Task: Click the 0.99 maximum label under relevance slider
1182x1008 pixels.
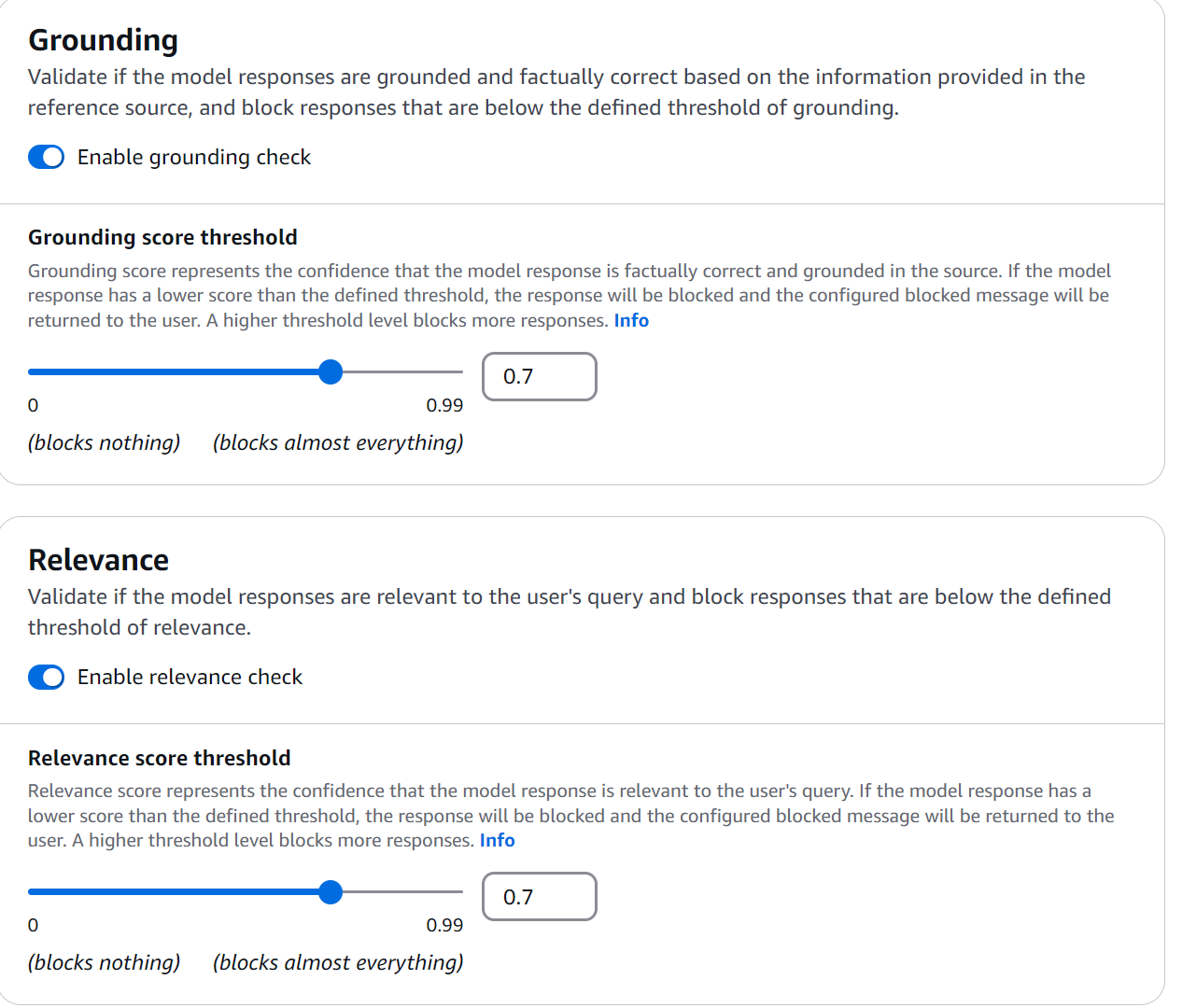Action: pos(444,925)
